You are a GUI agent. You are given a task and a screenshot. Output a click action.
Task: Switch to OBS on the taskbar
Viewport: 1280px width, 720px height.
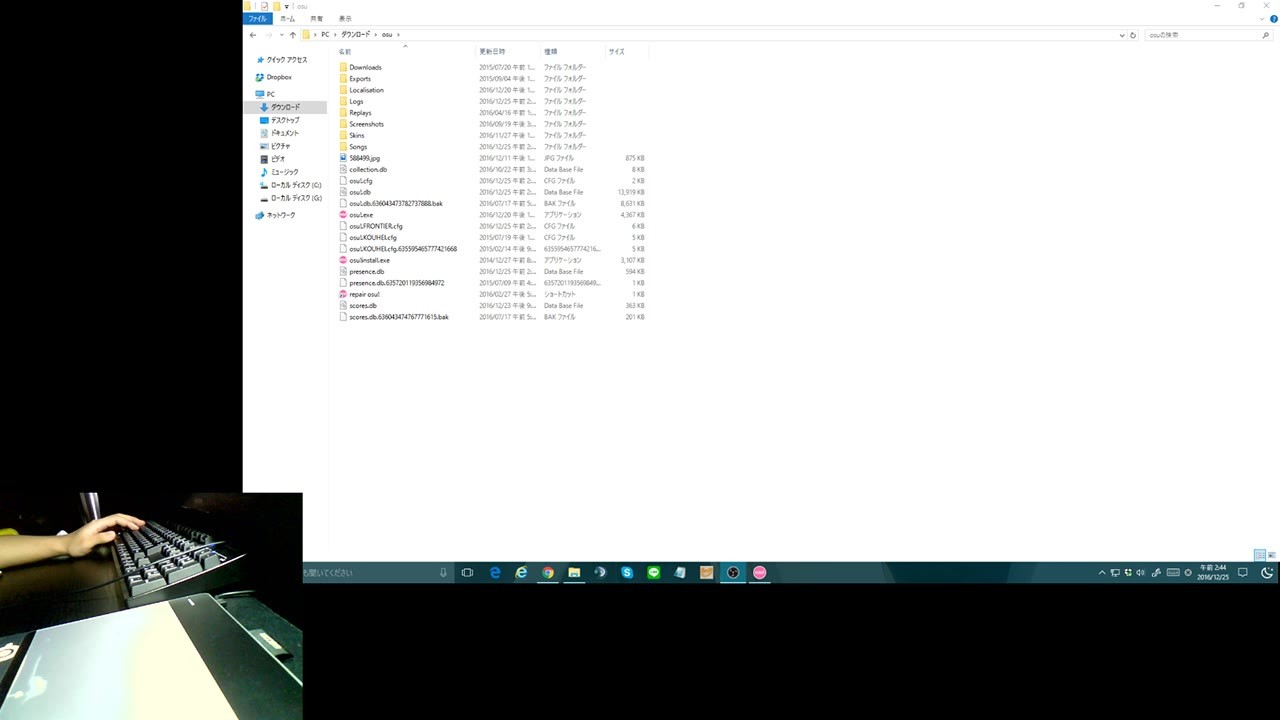(733, 572)
